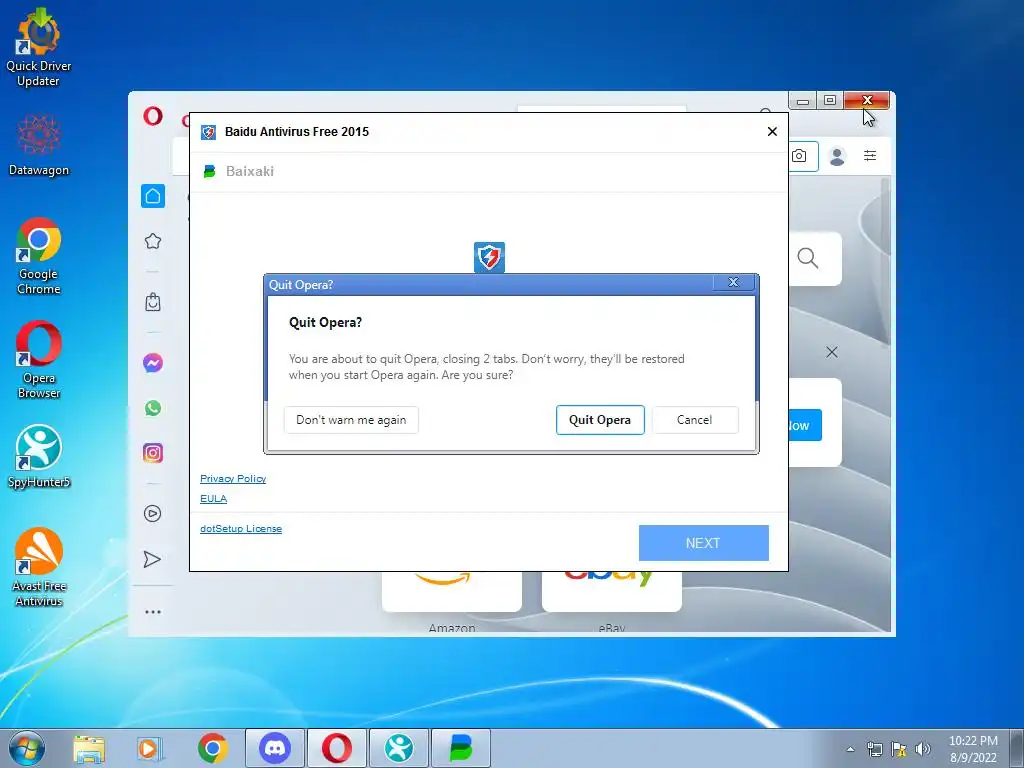Click Chrome icon in the taskbar
The image size is (1024, 768).
pyautogui.click(x=212, y=748)
